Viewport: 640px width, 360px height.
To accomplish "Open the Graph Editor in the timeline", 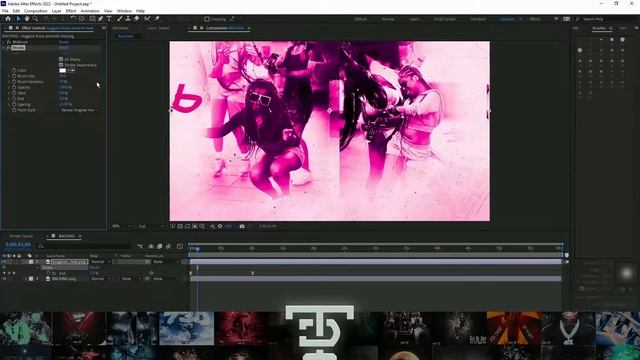I will [x=180, y=246].
